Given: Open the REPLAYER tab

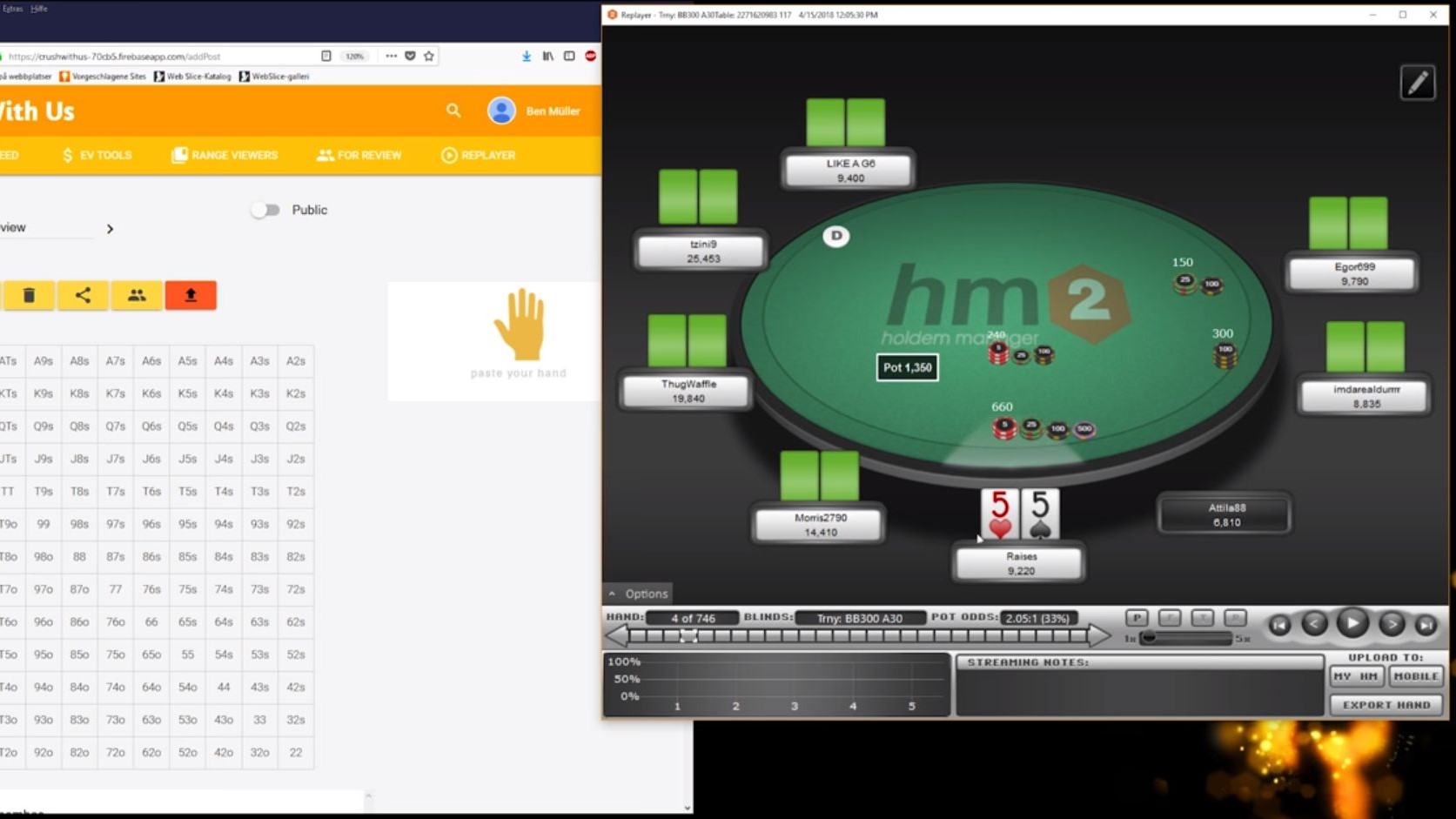Looking at the screenshot, I should pyautogui.click(x=479, y=155).
